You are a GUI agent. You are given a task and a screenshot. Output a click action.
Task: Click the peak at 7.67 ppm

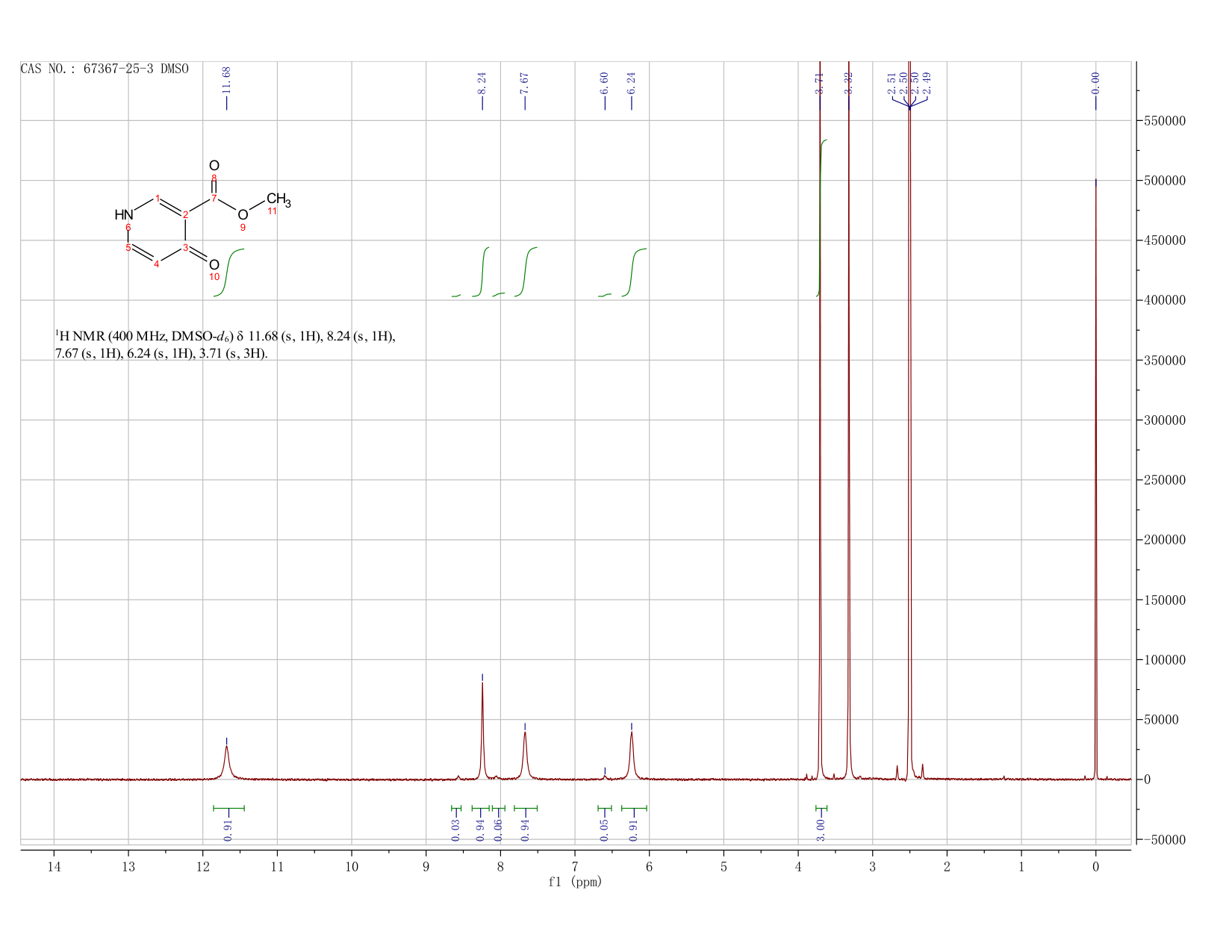[525, 756]
